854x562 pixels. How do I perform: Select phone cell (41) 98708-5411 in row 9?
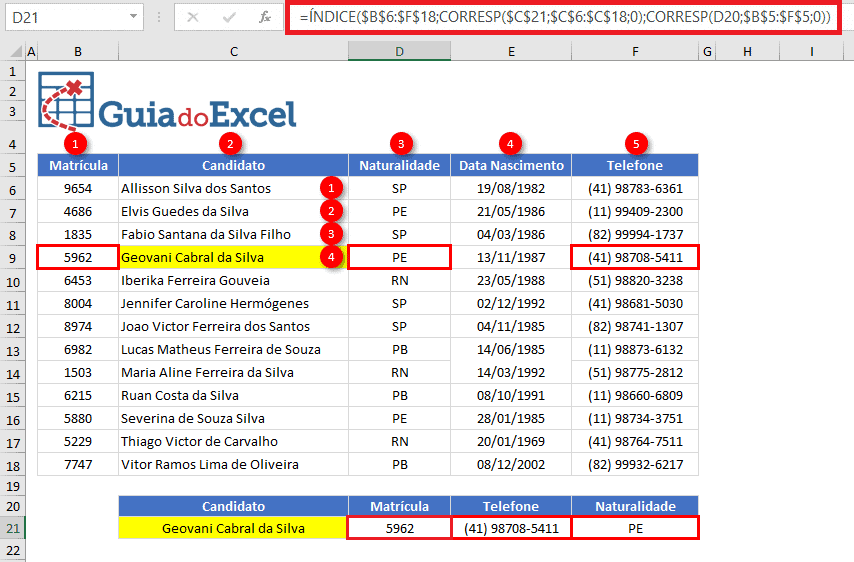(635, 257)
